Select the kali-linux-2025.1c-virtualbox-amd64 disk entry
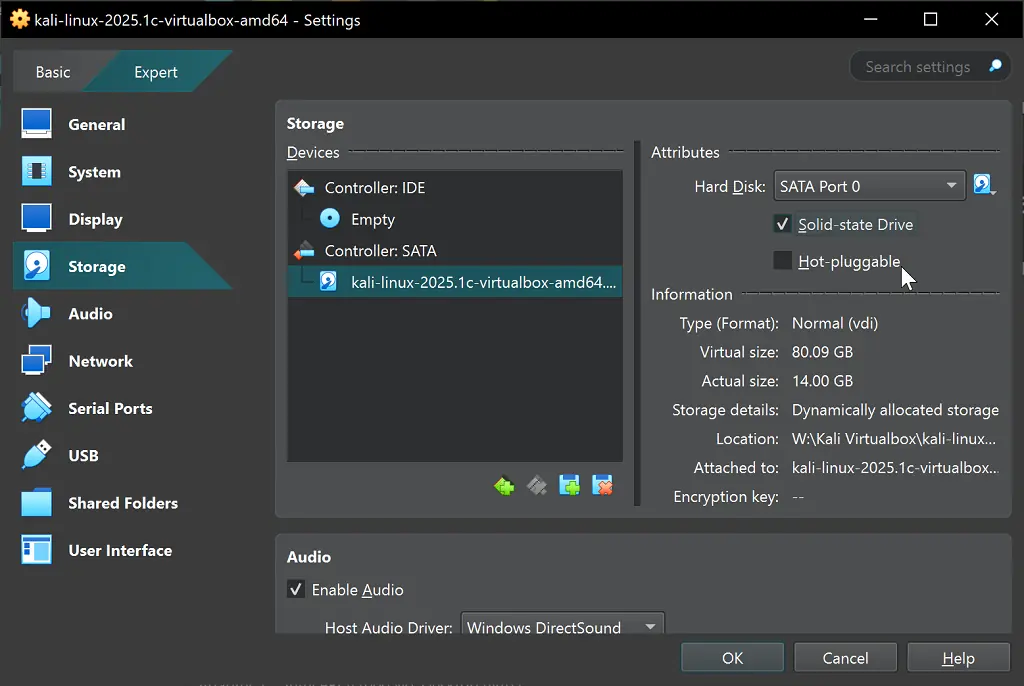The image size is (1024, 686). (x=455, y=282)
